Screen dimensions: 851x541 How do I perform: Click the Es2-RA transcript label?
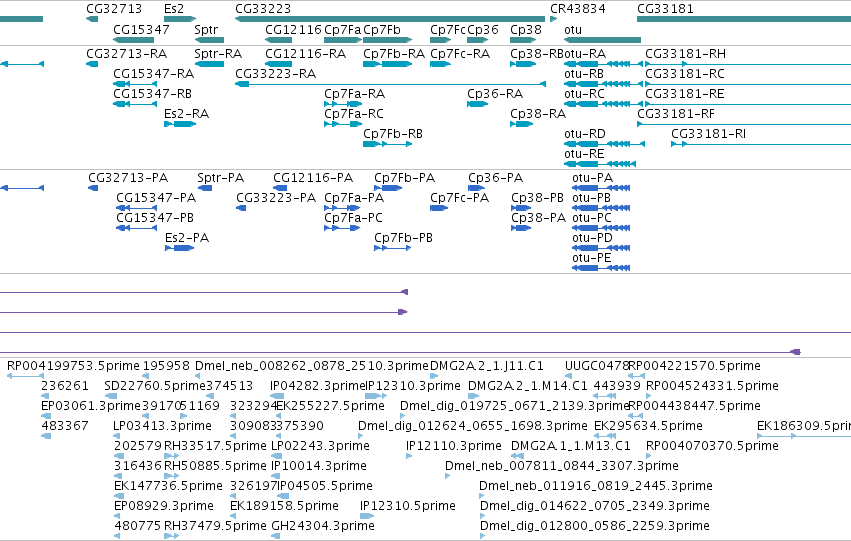[186, 114]
